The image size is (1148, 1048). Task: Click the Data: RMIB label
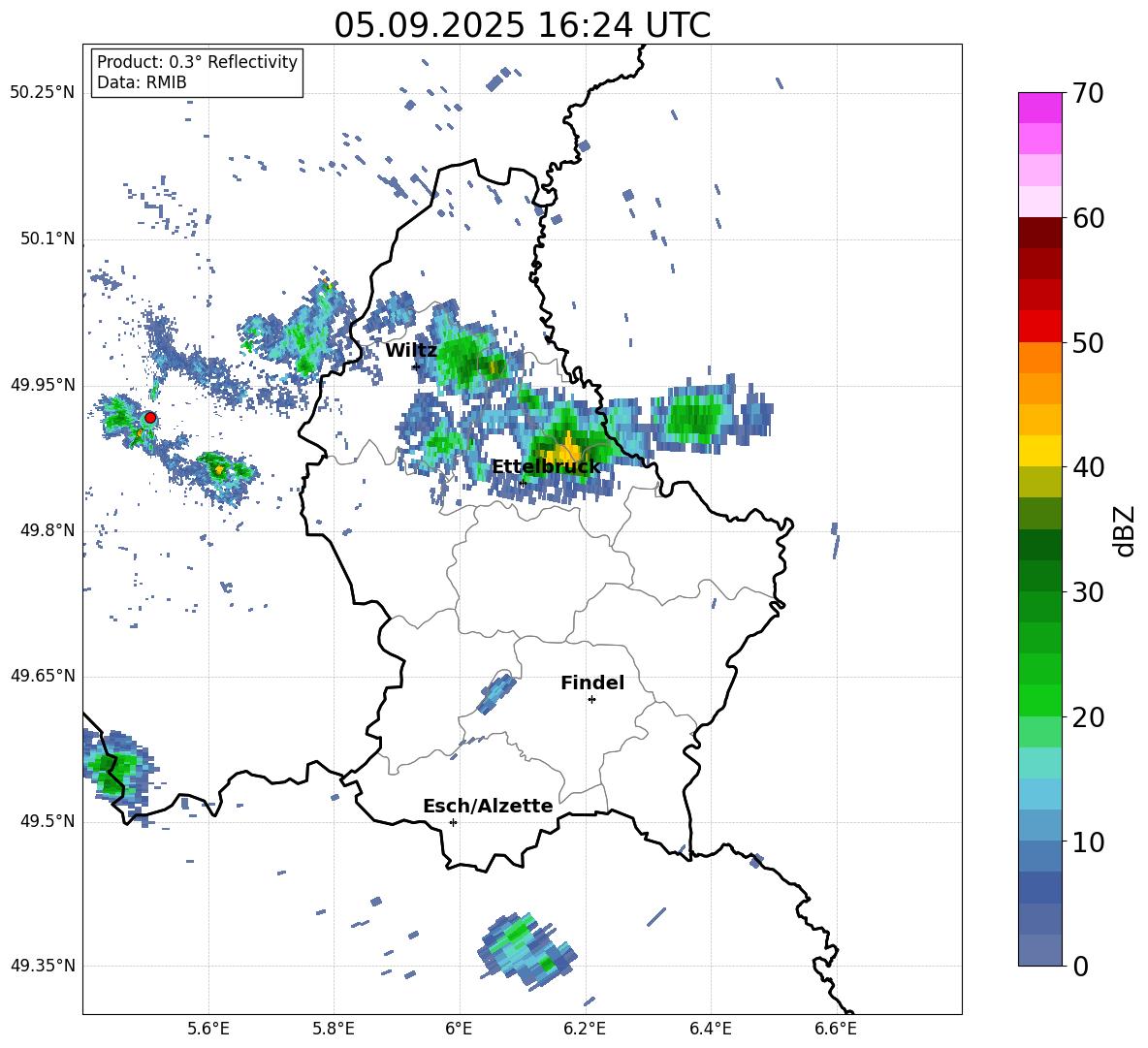coord(142,82)
